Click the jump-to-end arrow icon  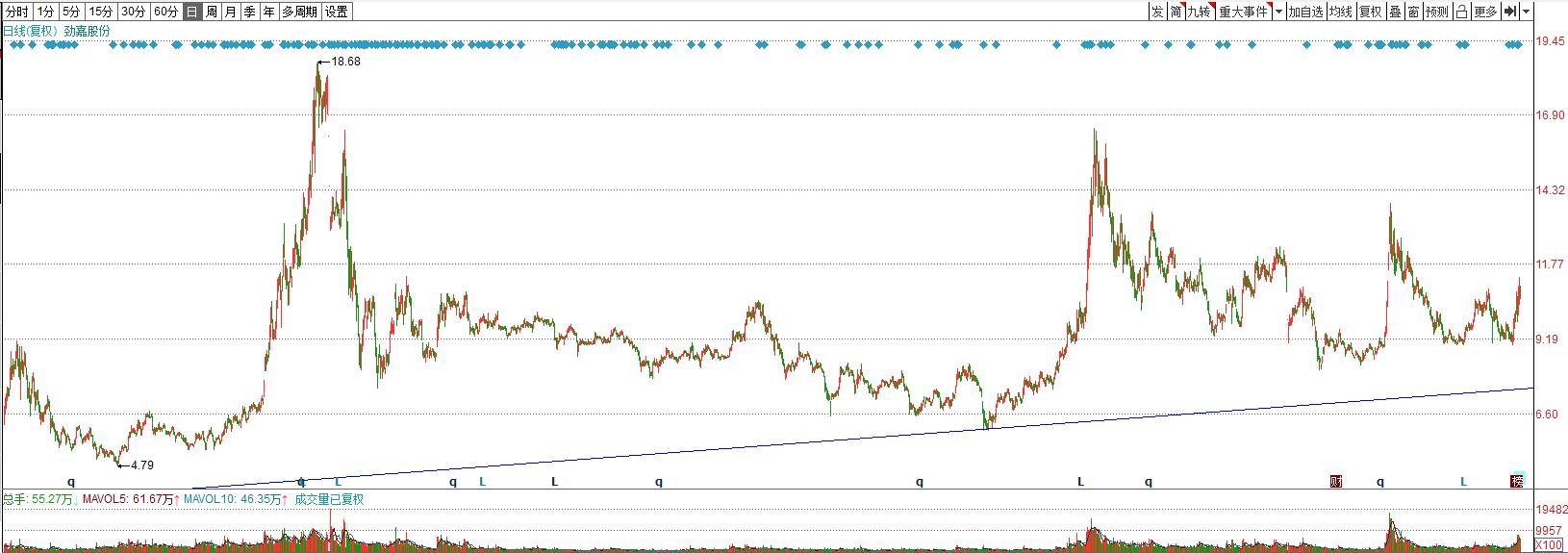click(x=1510, y=12)
